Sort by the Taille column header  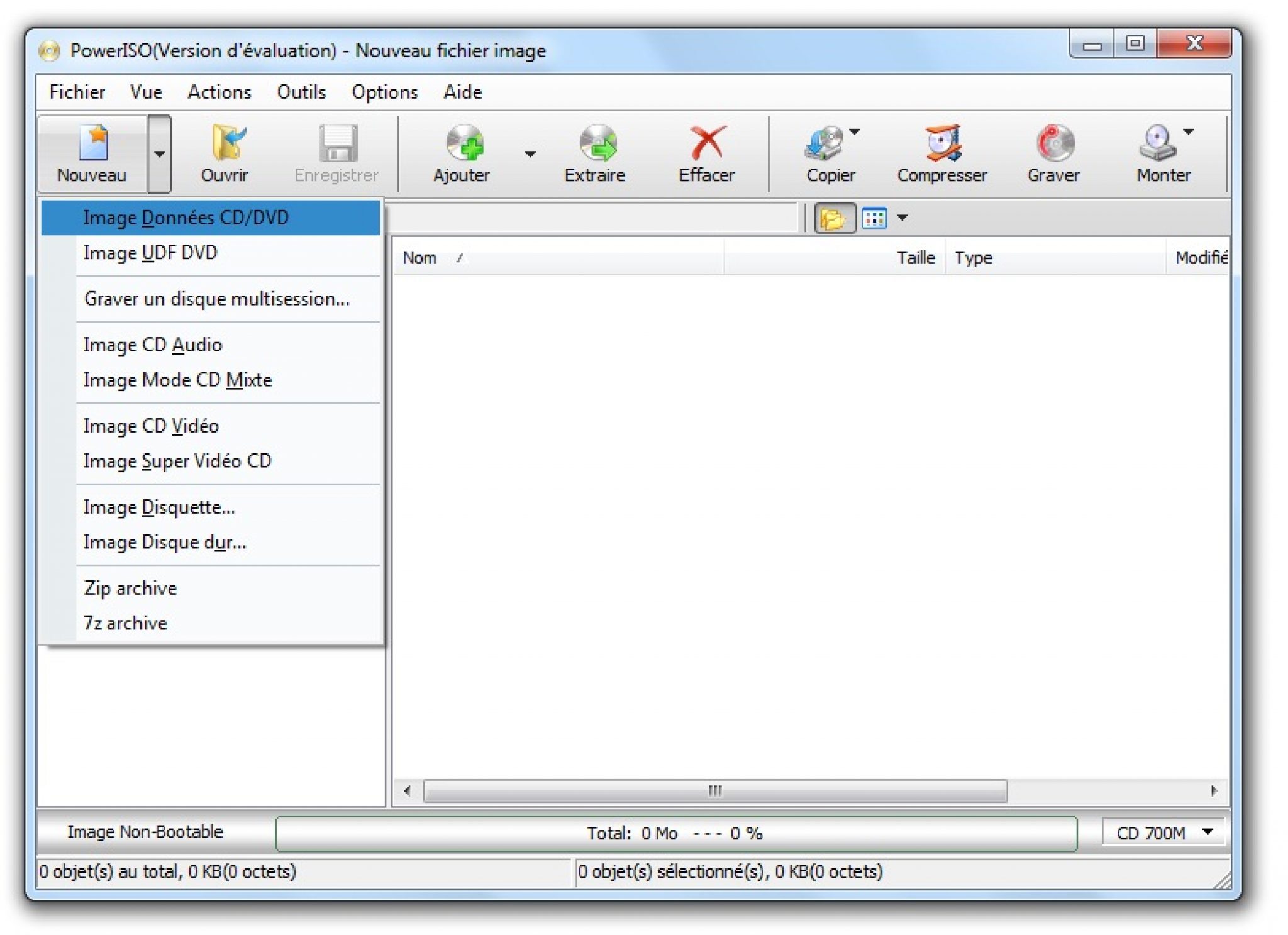[835, 258]
